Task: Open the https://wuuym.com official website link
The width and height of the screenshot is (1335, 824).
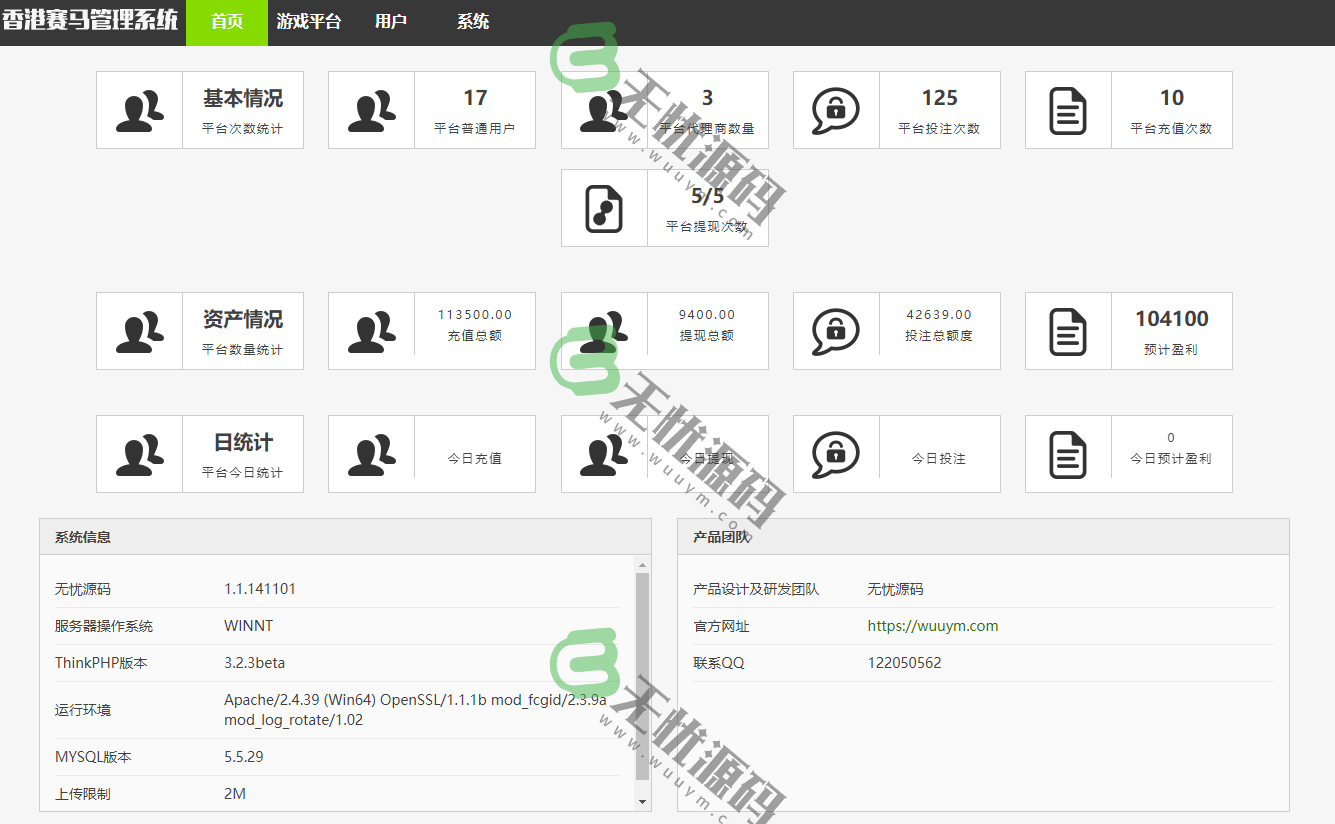Action: [x=932, y=626]
